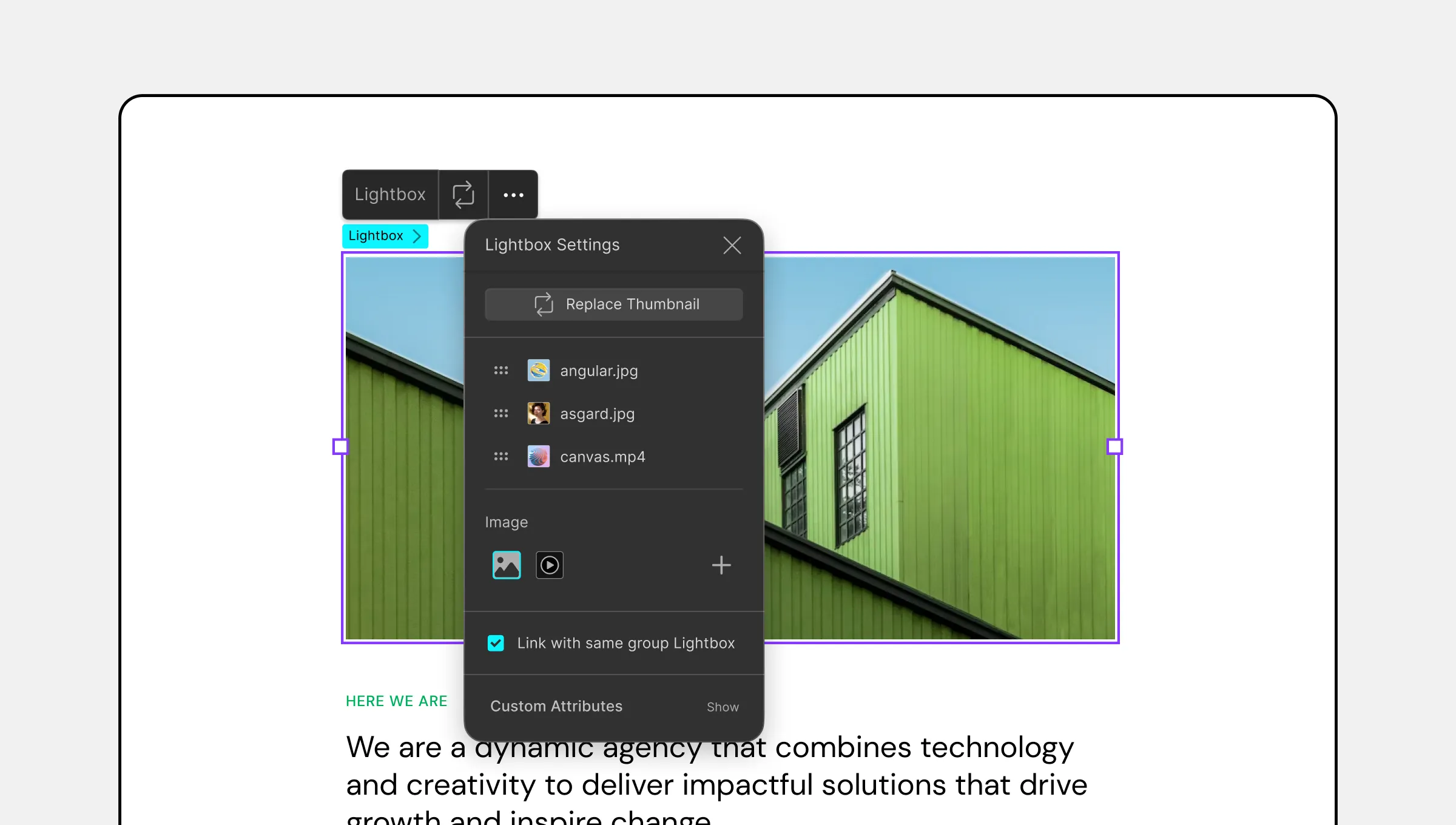
Task: Select canvas.mp4 from the media list
Action: (601, 456)
